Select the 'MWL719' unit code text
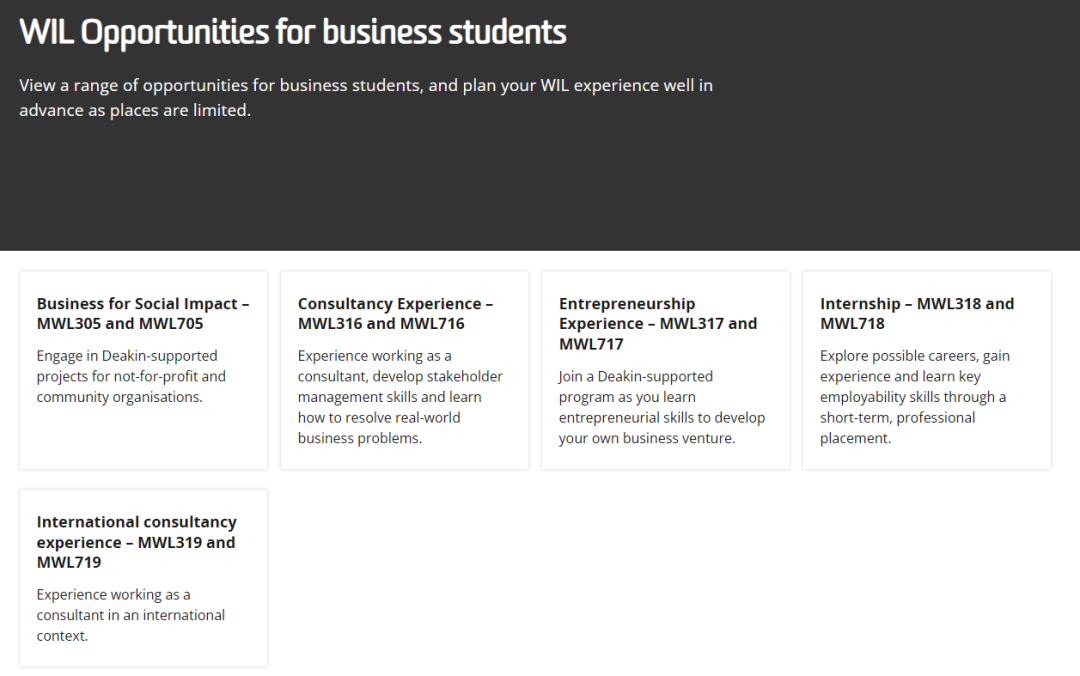 pyautogui.click(x=69, y=562)
